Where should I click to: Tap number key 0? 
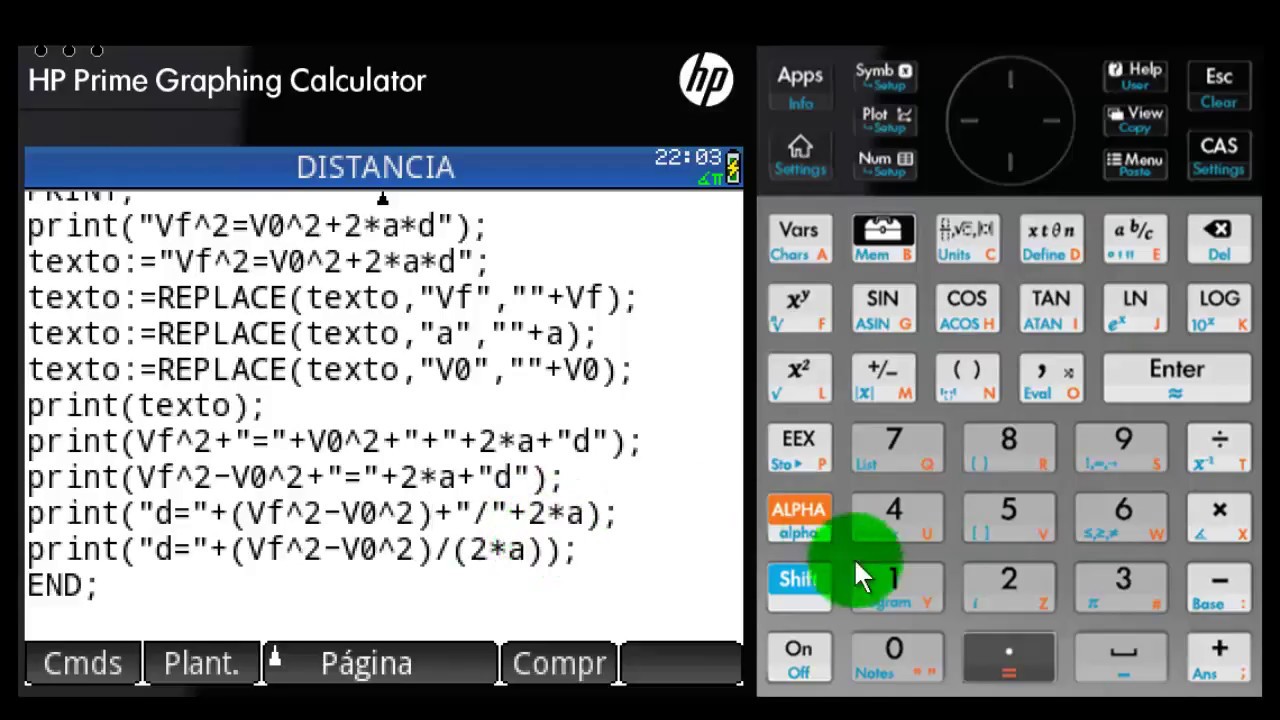tap(897, 658)
